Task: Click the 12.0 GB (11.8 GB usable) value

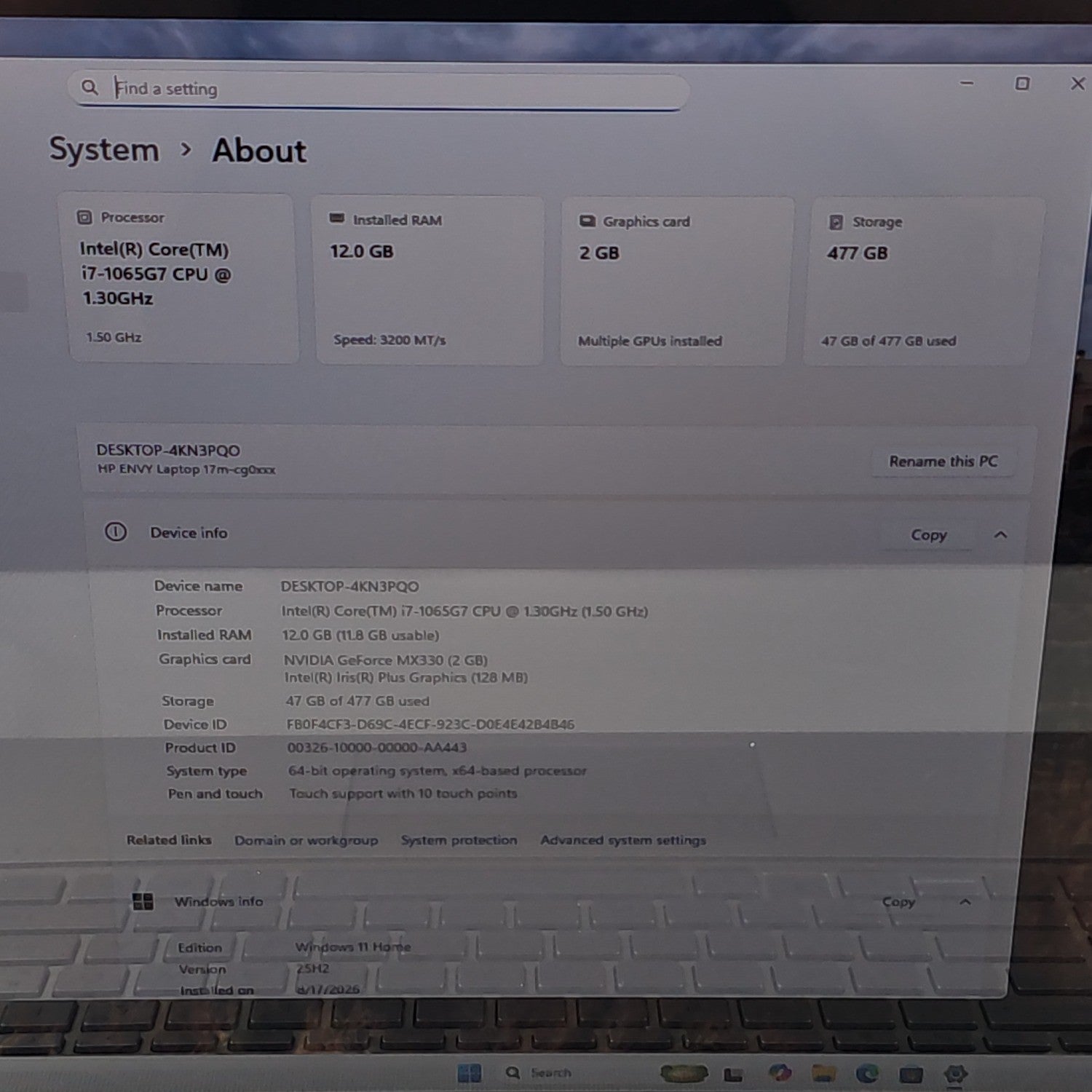Action: pyautogui.click(x=360, y=636)
